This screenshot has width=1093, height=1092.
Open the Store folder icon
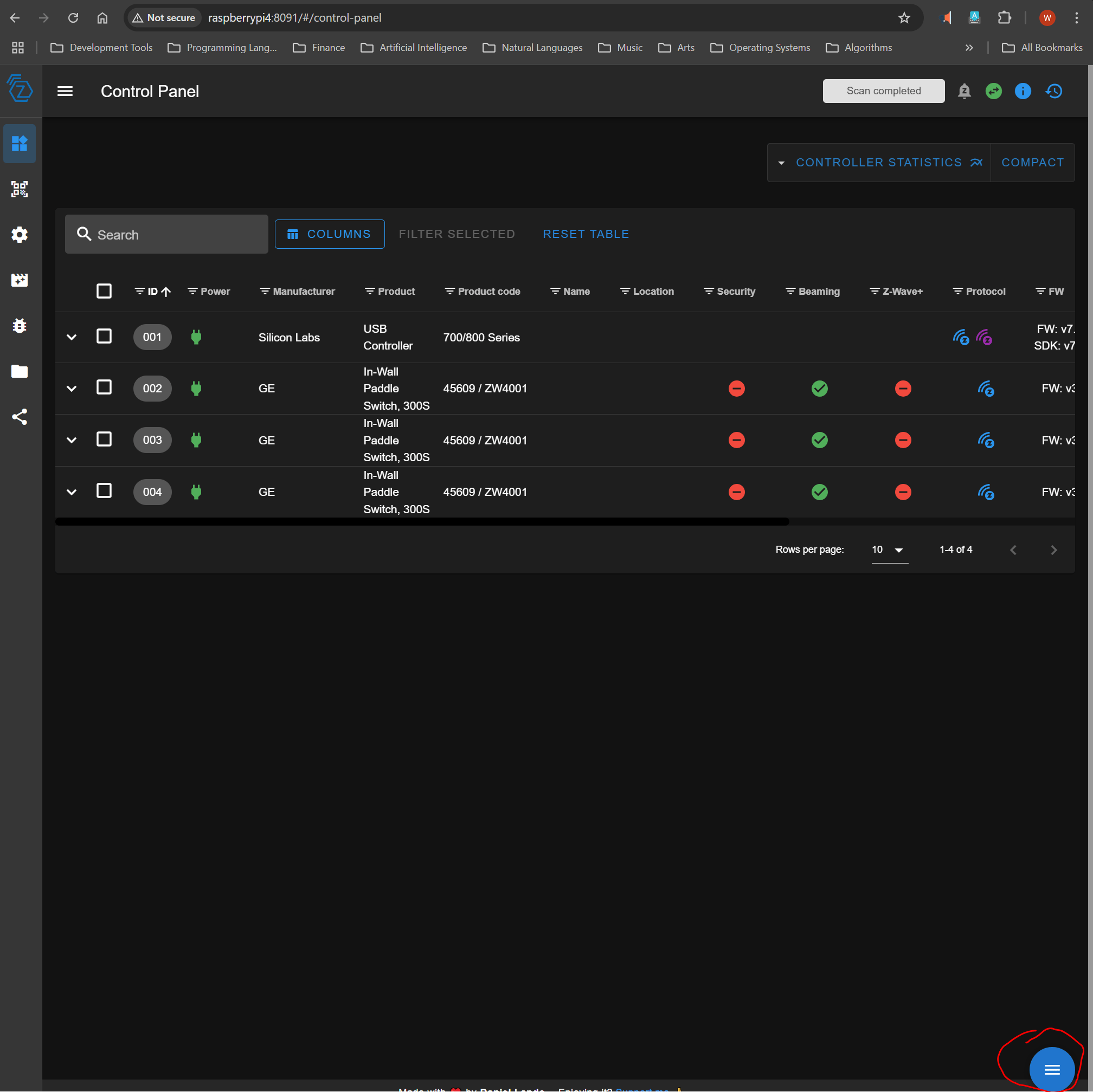point(19,371)
